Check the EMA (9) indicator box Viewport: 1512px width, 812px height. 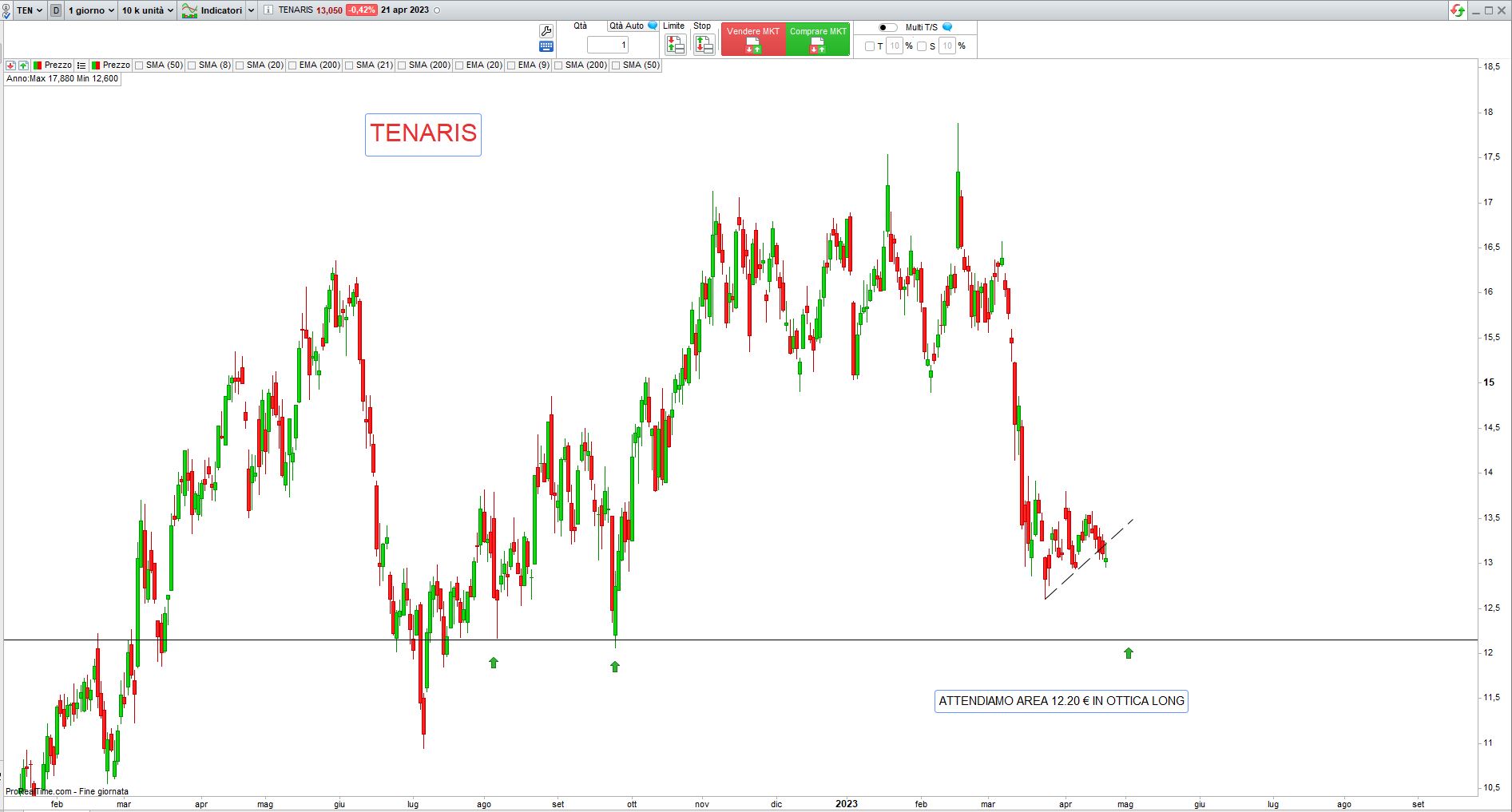pyautogui.click(x=511, y=65)
